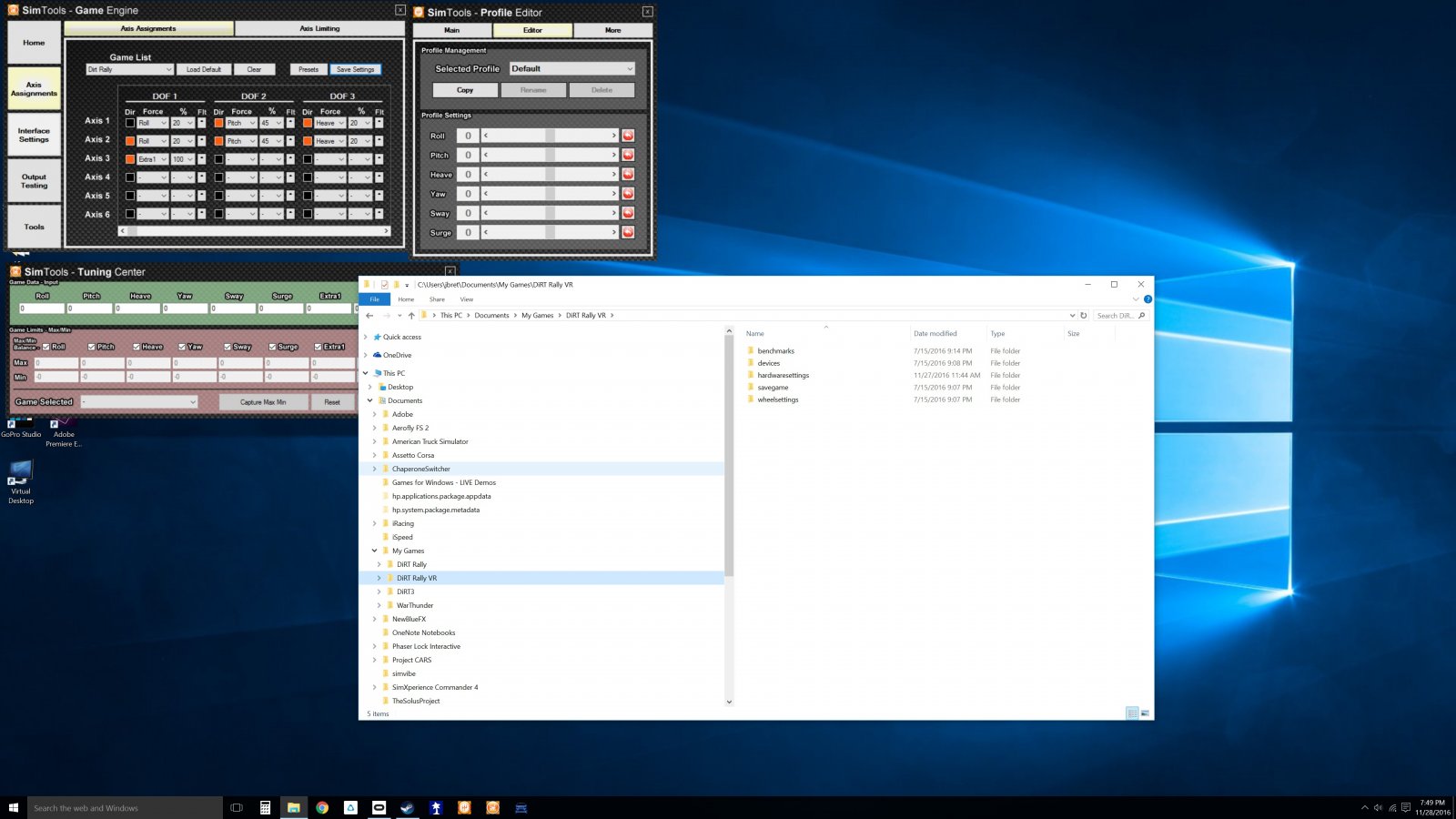This screenshot has height=819, width=1456.
Task: Open the Game List dropdown showing Dirt Rally
Action: (129, 69)
